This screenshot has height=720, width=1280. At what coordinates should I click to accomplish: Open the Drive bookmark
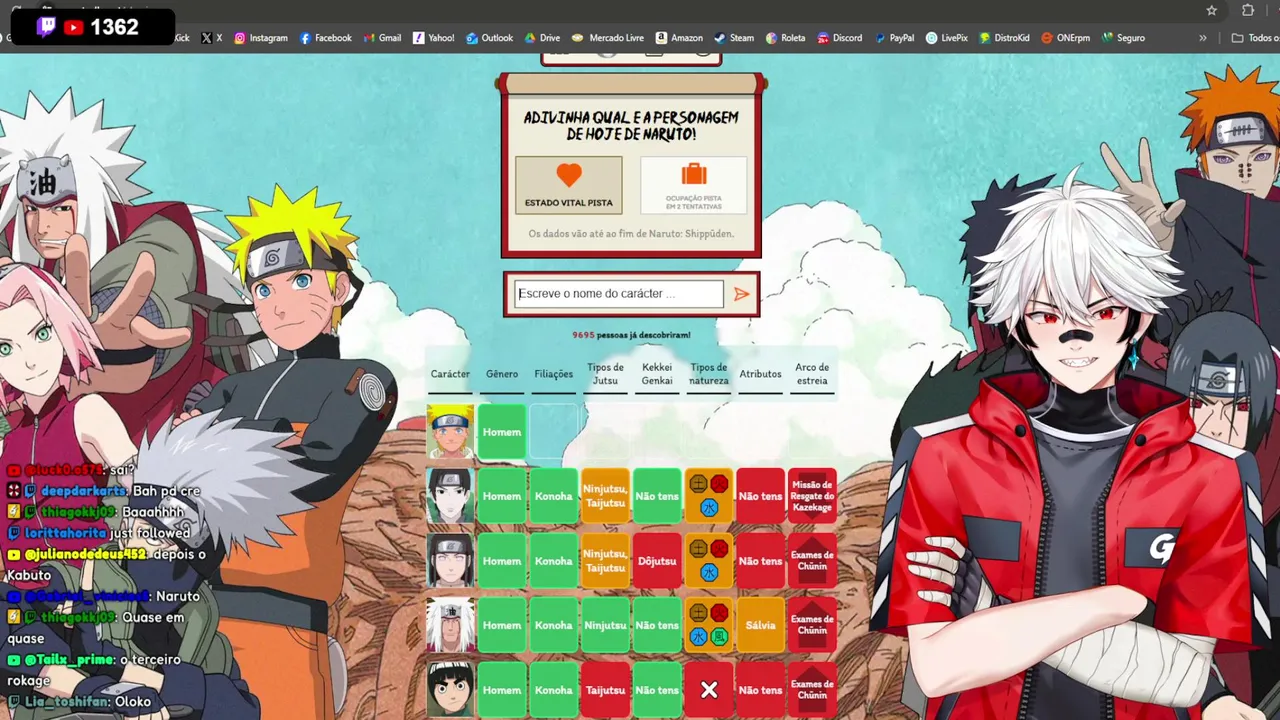click(x=542, y=38)
